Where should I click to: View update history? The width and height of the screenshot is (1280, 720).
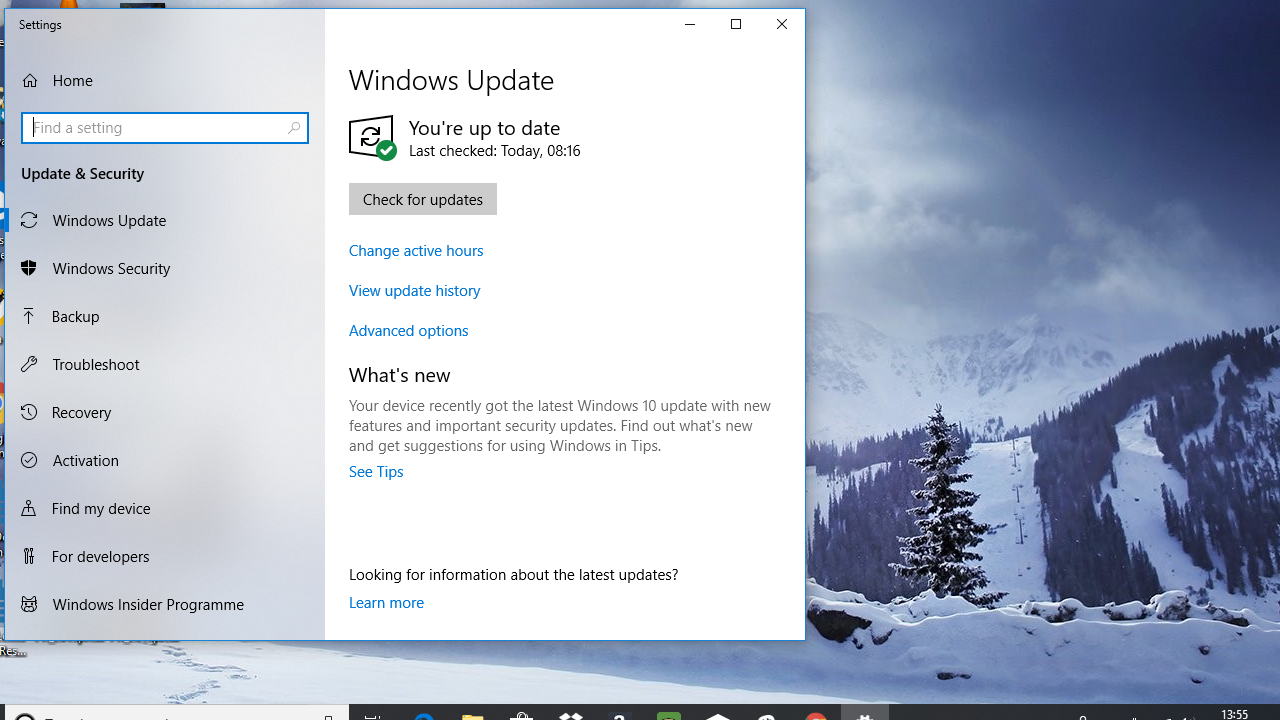click(414, 290)
